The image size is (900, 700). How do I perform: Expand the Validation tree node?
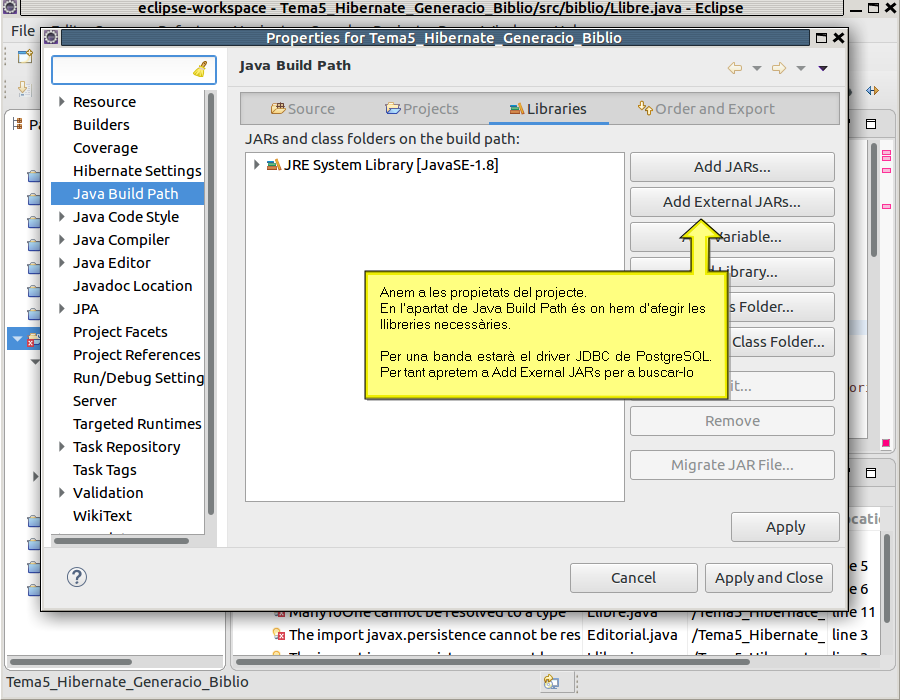61,492
